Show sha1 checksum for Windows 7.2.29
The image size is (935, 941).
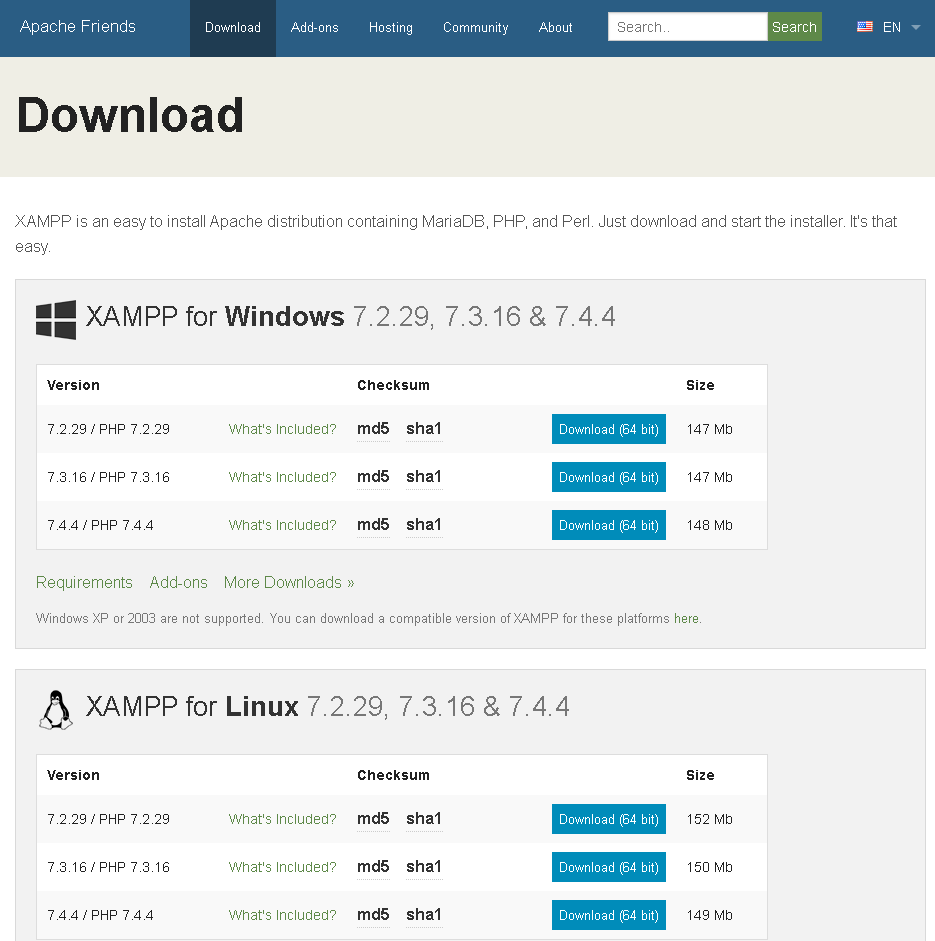(x=424, y=429)
